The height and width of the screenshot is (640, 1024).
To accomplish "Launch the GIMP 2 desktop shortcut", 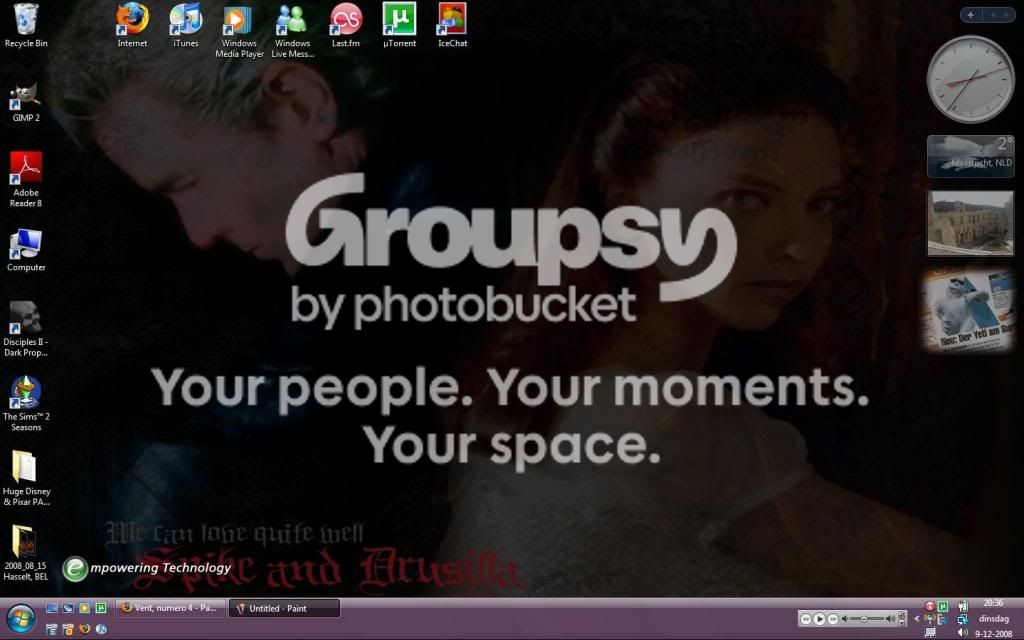I will (25, 102).
